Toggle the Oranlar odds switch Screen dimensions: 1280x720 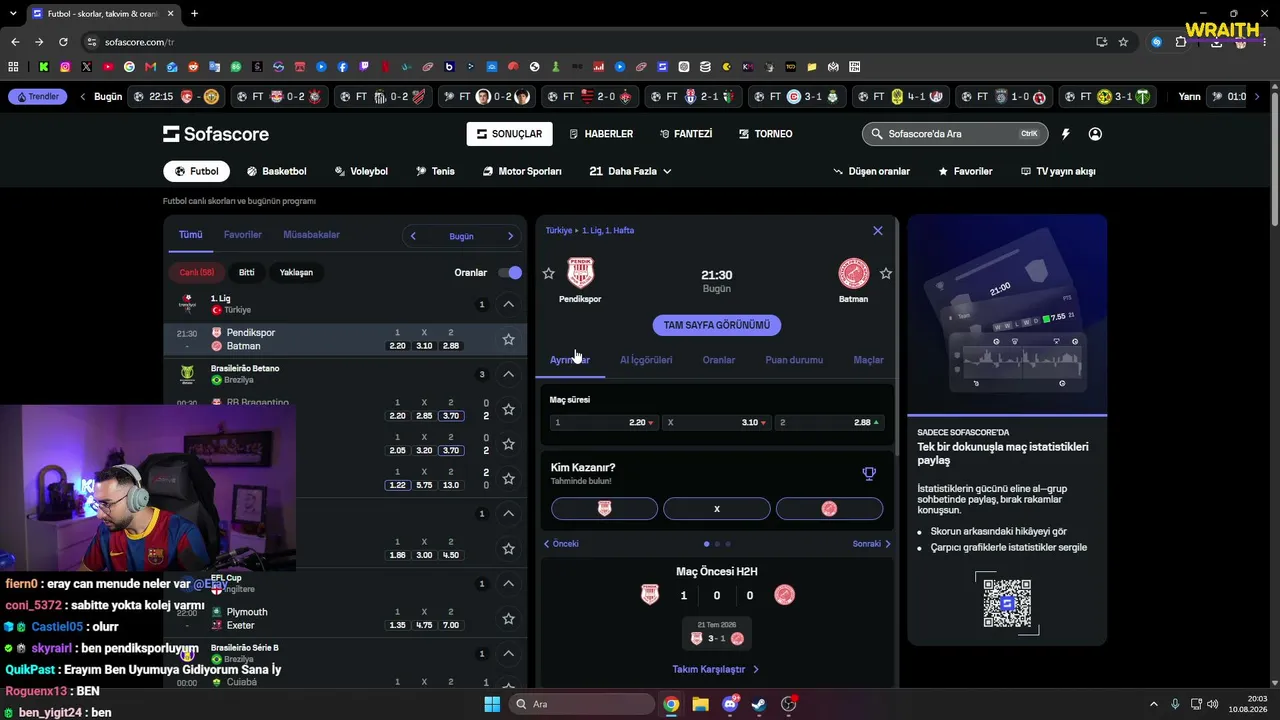[x=510, y=272]
